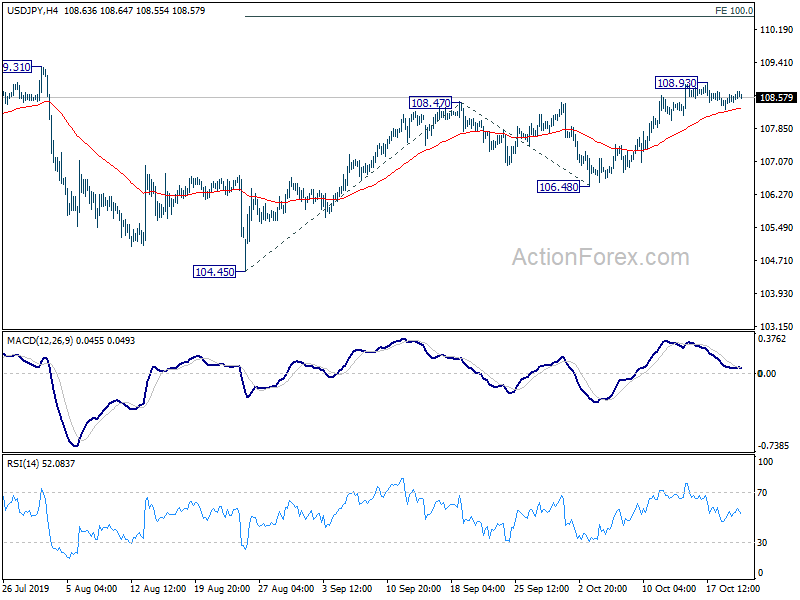
Task: Click the 107.850 price axis value
Action: (x=776, y=129)
